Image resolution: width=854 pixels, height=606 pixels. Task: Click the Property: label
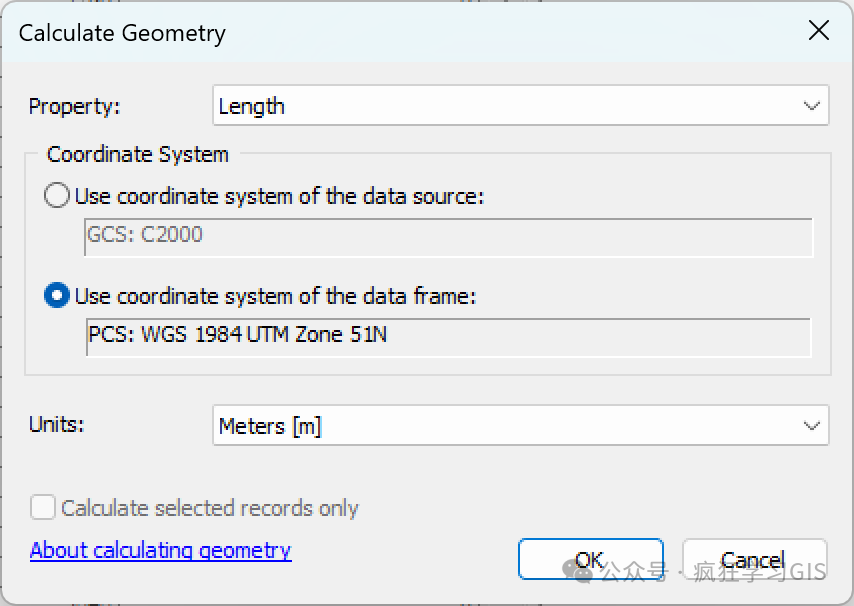point(75,106)
